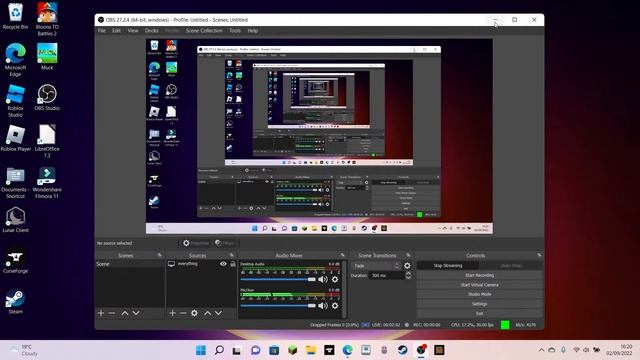Open Muck desktop icon
Image resolution: width=640 pixels, height=360 pixels.
(47, 57)
